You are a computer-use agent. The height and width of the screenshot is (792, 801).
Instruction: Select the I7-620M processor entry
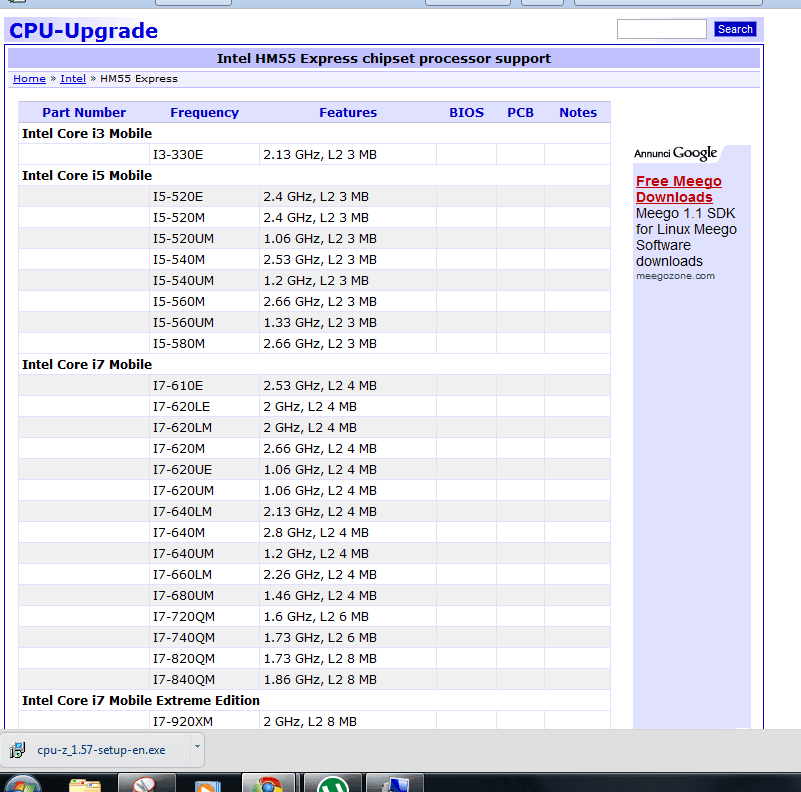tap(179, 448)
